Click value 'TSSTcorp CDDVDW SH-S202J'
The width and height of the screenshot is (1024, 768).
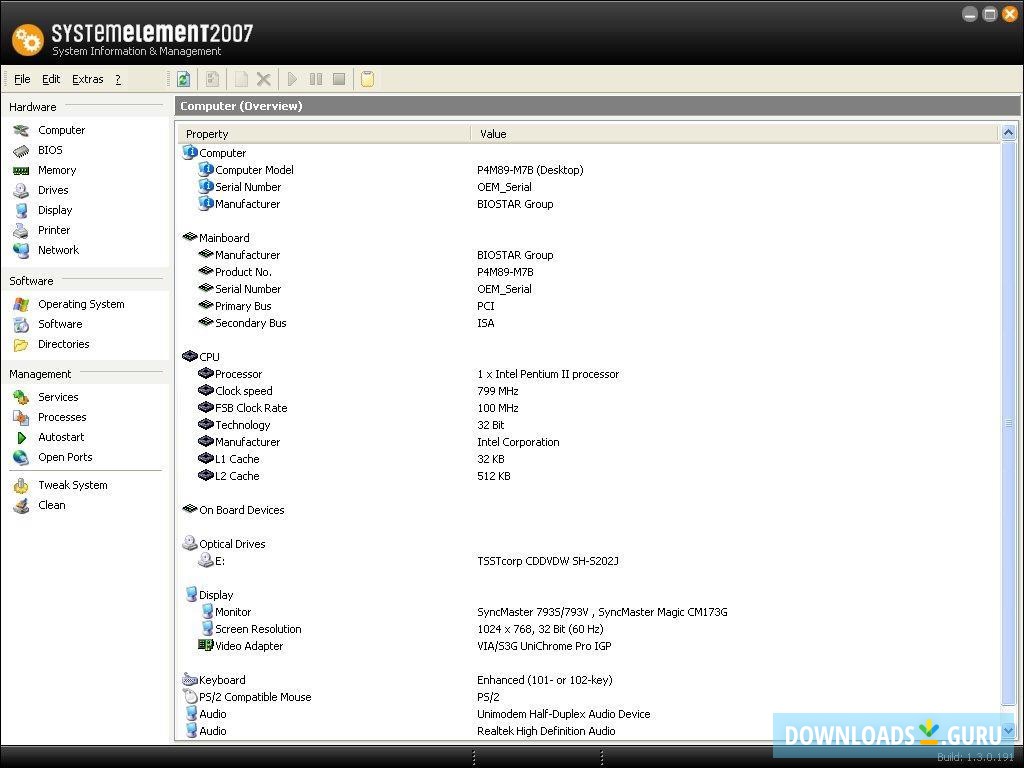[548, 561]
